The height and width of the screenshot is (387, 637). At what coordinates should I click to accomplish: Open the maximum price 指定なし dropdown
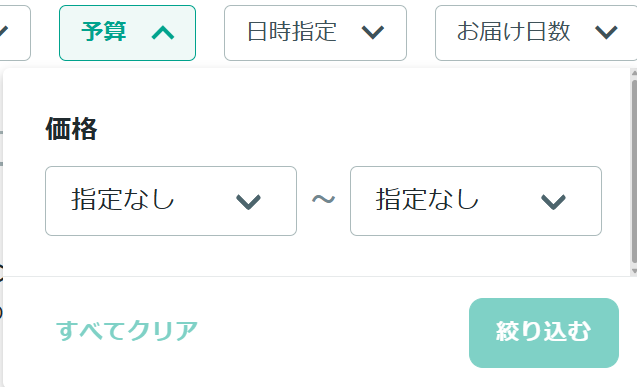(x=476, y=201)
